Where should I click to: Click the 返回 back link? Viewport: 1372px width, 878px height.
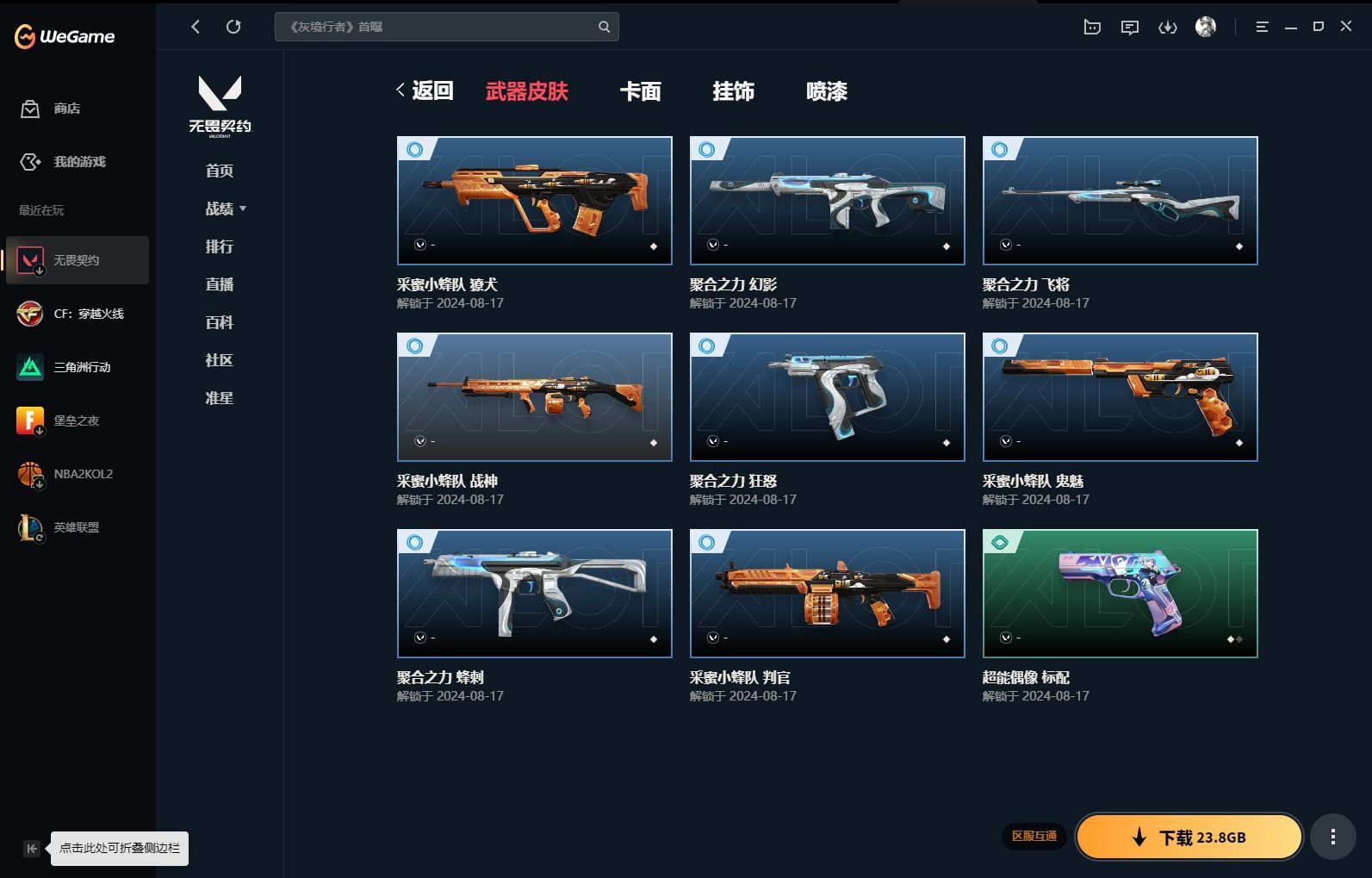coord(425,90)
